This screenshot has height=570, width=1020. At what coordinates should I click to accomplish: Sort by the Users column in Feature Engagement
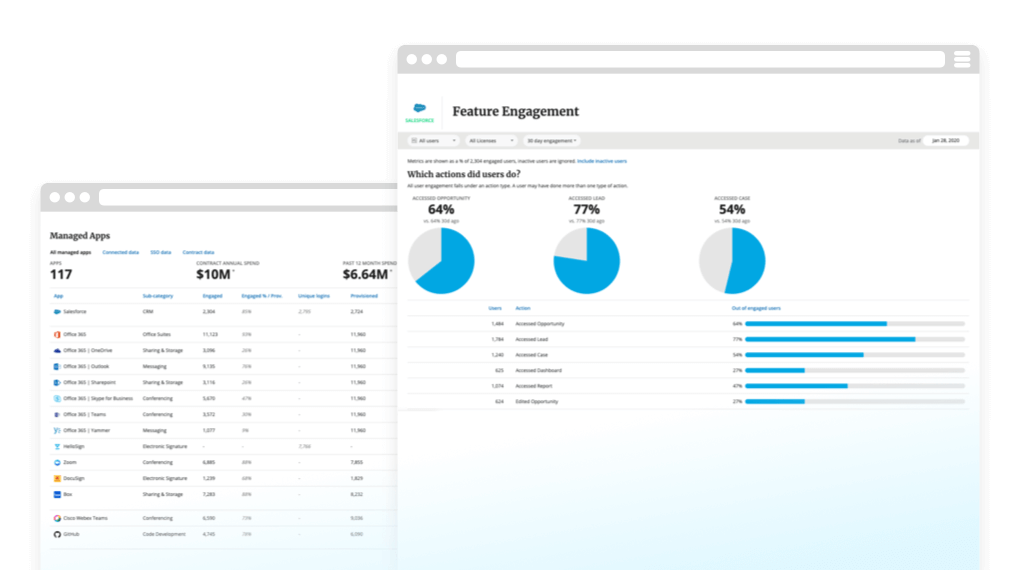coord(495,308)
